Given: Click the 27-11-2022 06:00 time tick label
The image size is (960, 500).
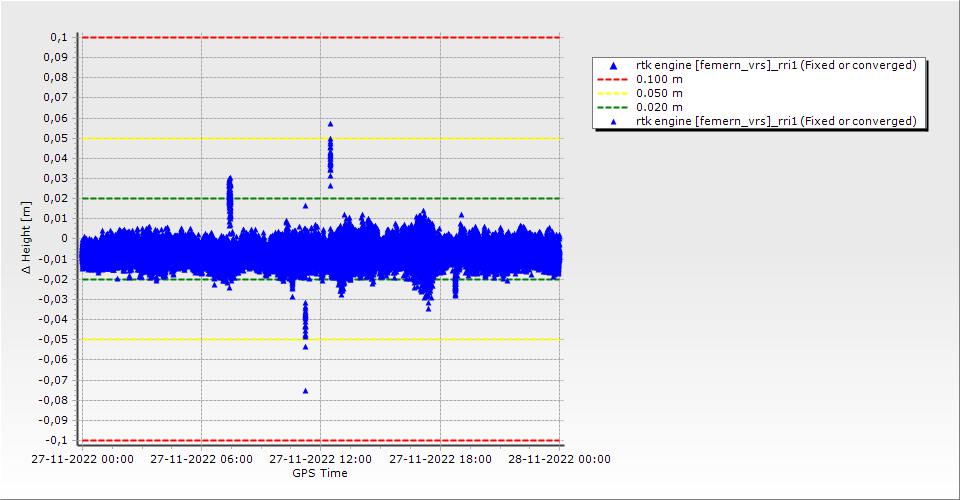Looking at the screenshot, I should tap(201, 460).
